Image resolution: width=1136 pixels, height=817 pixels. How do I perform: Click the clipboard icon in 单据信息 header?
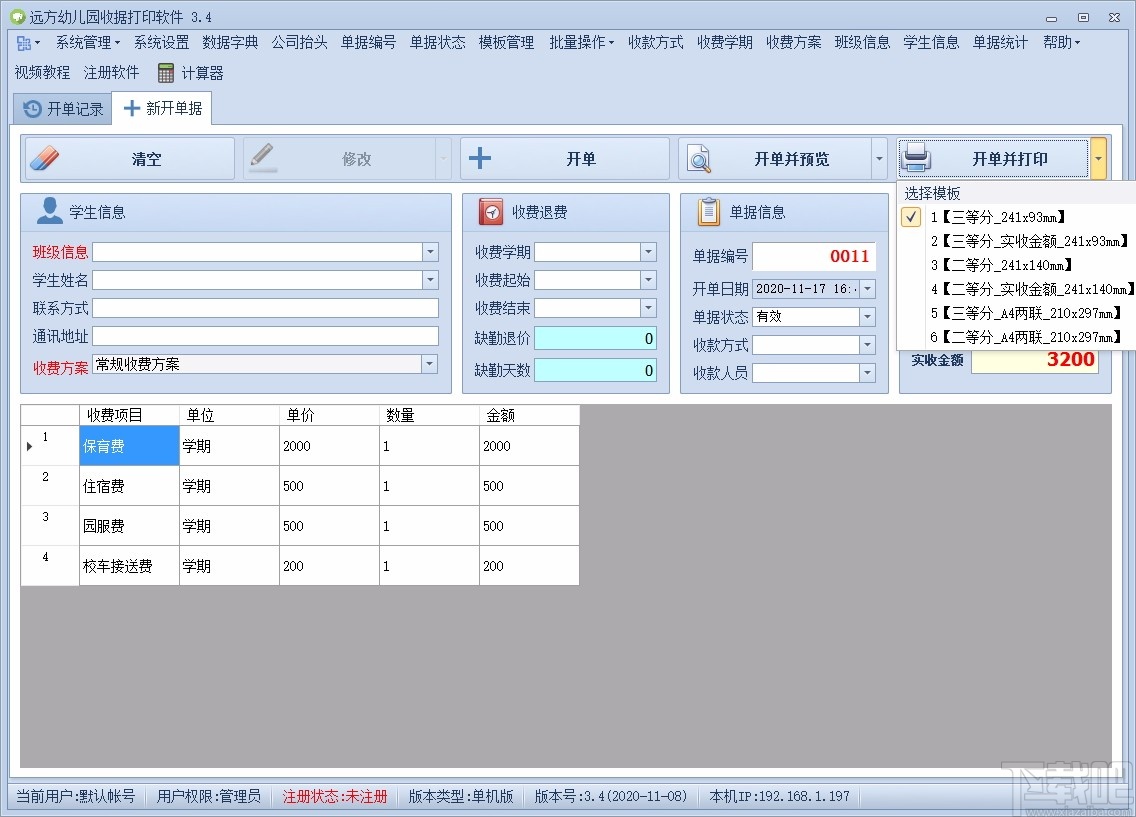coord(709,211)
